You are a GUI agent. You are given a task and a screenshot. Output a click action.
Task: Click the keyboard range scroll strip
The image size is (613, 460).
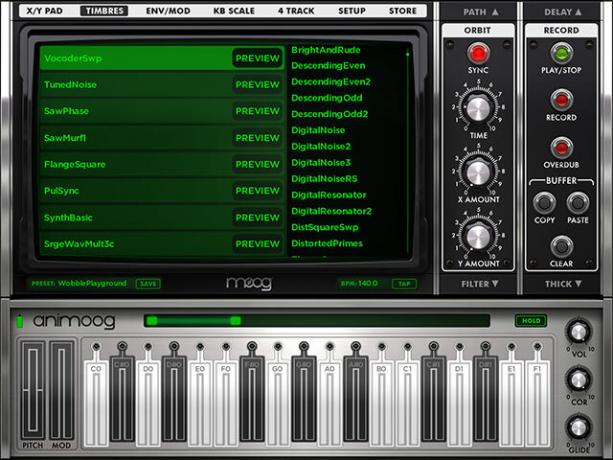[317, 321]
